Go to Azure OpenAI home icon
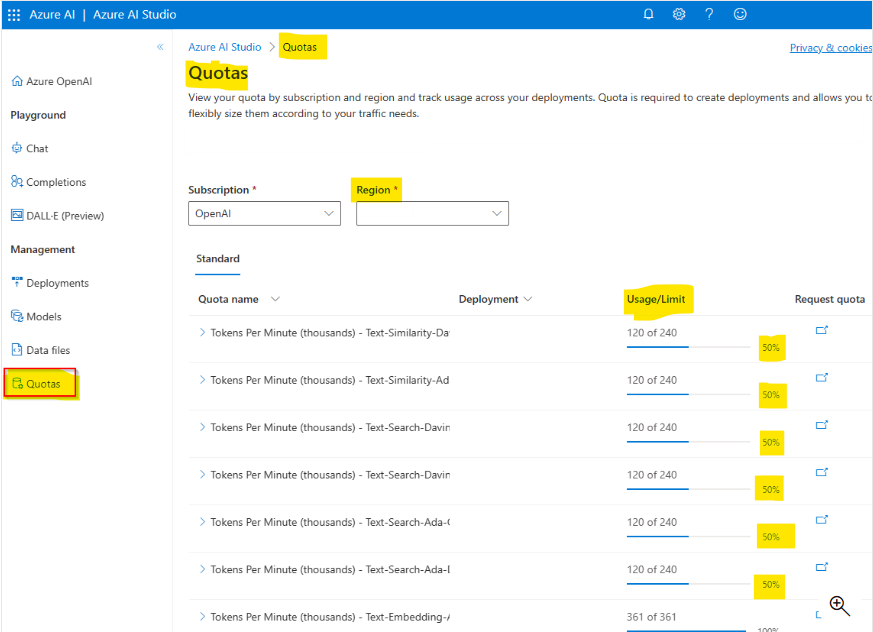 (x=17, y=81)
